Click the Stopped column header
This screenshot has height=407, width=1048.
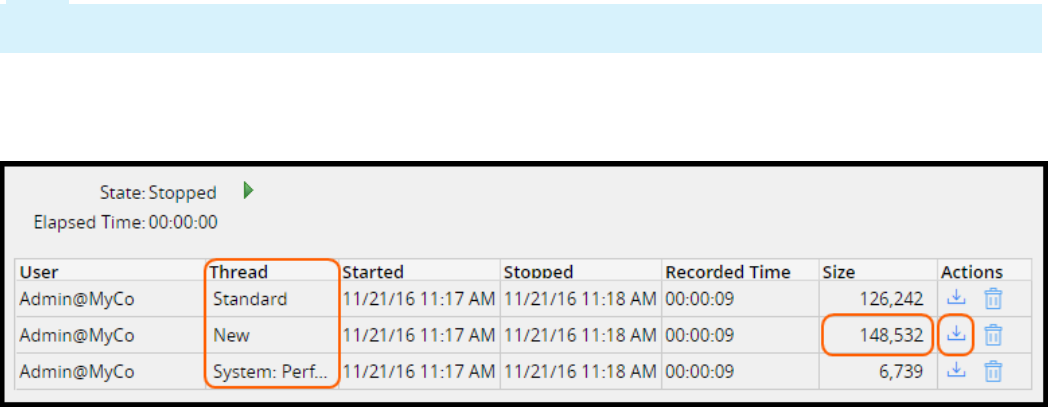click(538, 271)
